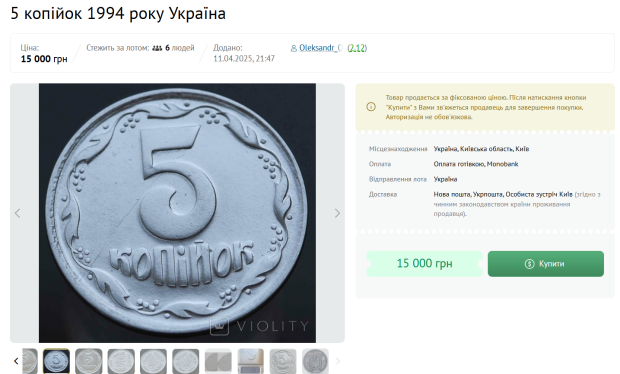
Task: Click the info icon in the yellow notice
Action: click(371, 107)
